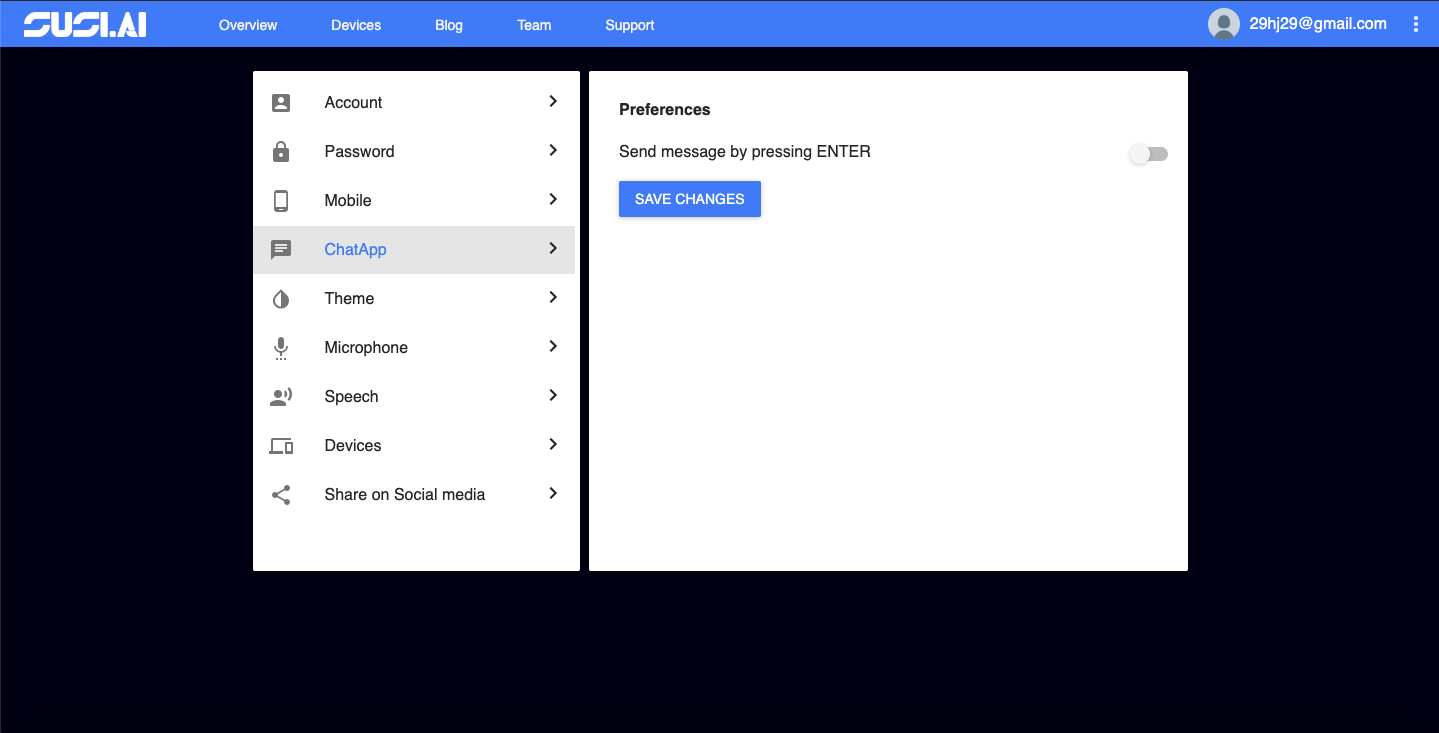Select the Password lock icon
1439x733 pixels.
[x=280, y=151]
